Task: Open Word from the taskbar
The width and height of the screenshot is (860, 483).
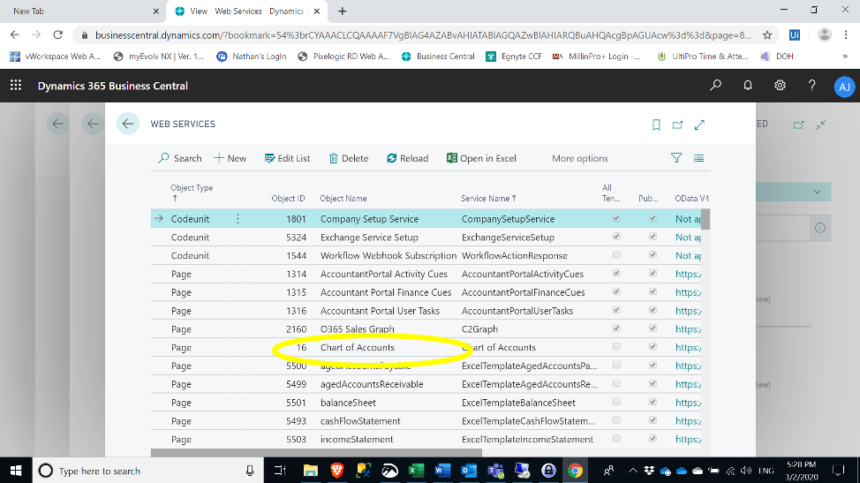Action: (442, 470)
